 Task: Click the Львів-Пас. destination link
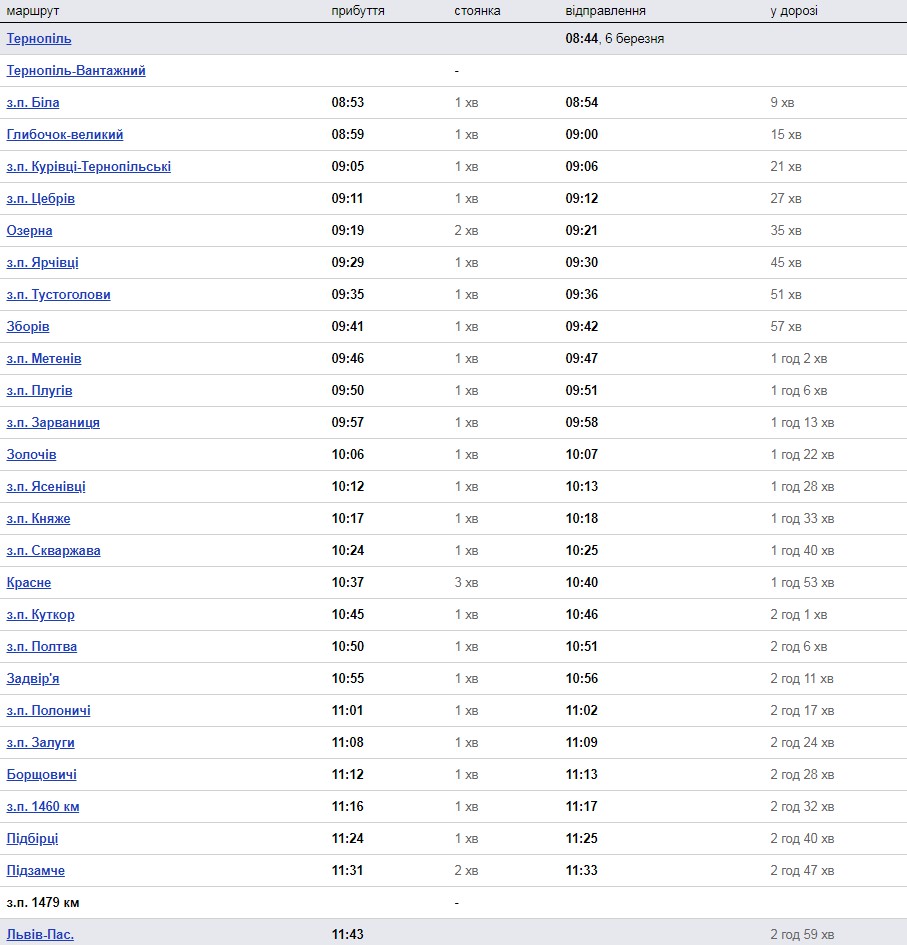[x=40, y=934]
